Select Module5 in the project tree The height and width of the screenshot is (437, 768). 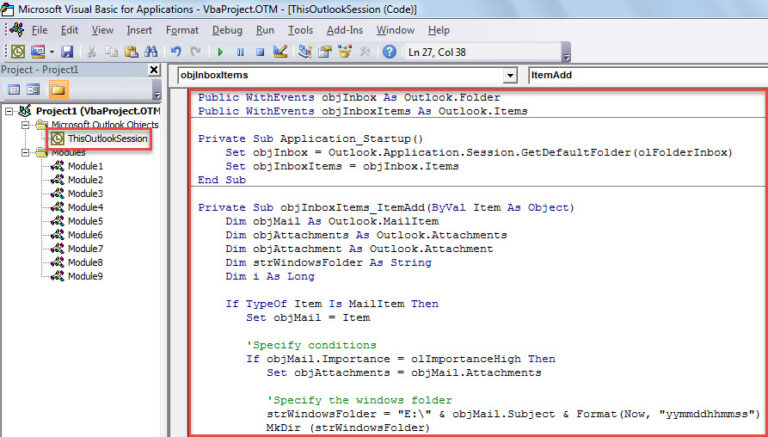pyautogui.click(x=85, y=221)
